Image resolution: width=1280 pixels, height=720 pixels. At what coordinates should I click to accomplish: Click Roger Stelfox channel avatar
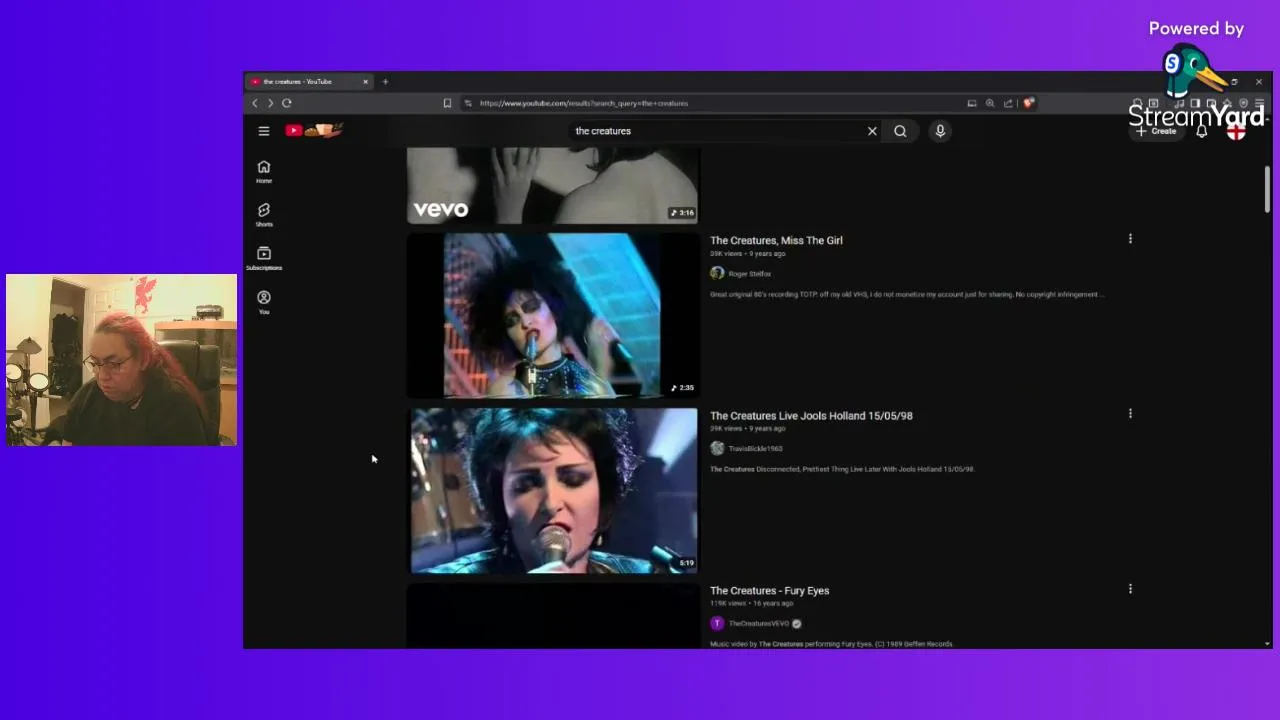tap(717, 273)
